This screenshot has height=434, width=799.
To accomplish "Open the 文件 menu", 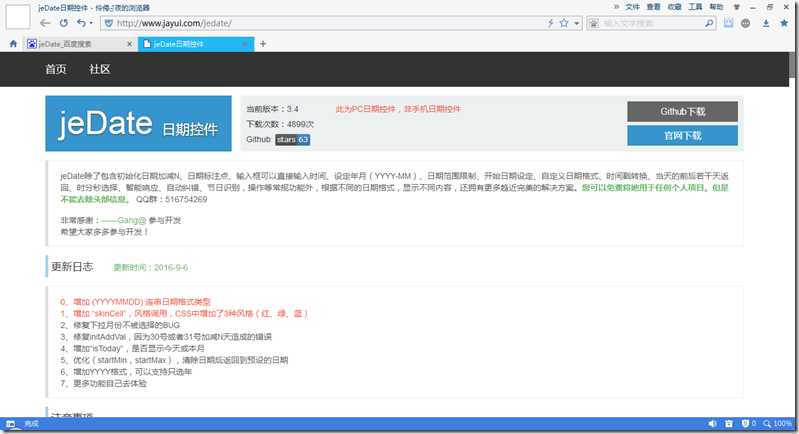I will tap(632, 7).
